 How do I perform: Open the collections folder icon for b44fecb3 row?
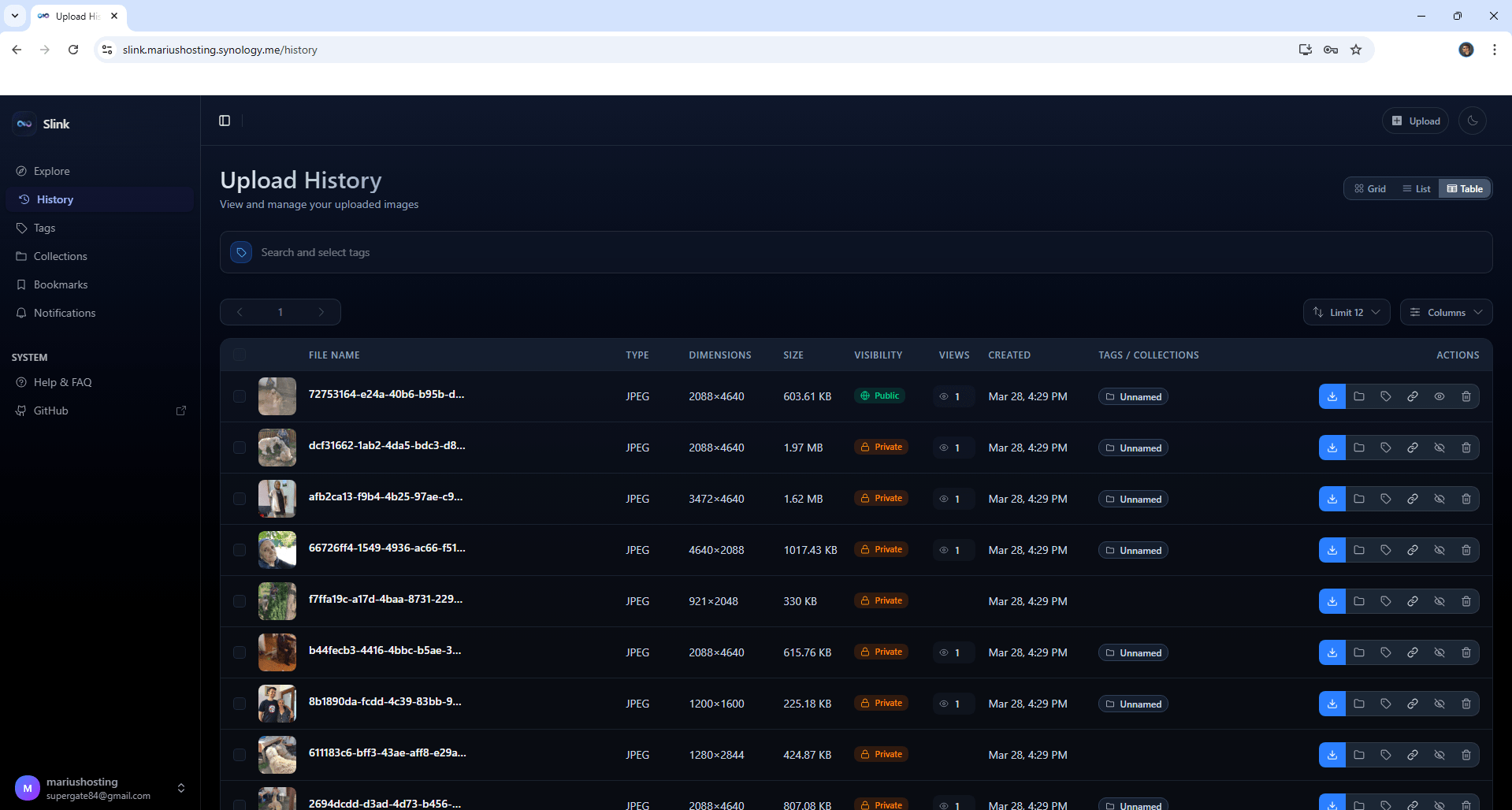1359,652
